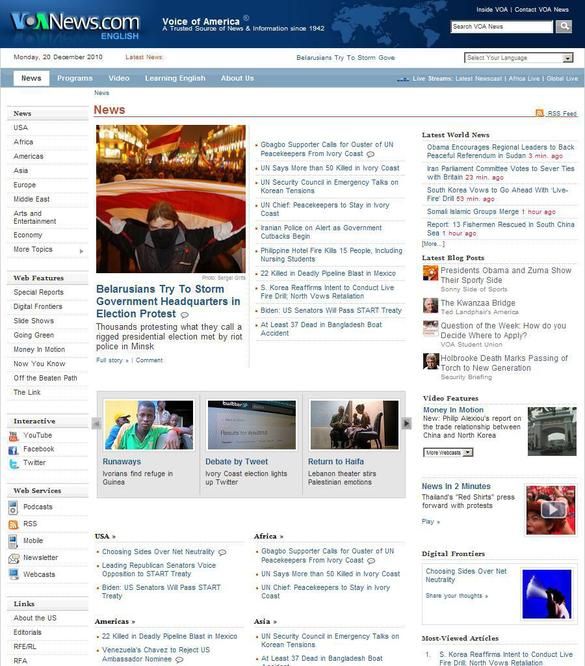Screen dimensions: 585x666
Task: Click the search magnifier button
Action: click(x=564, y=26)
